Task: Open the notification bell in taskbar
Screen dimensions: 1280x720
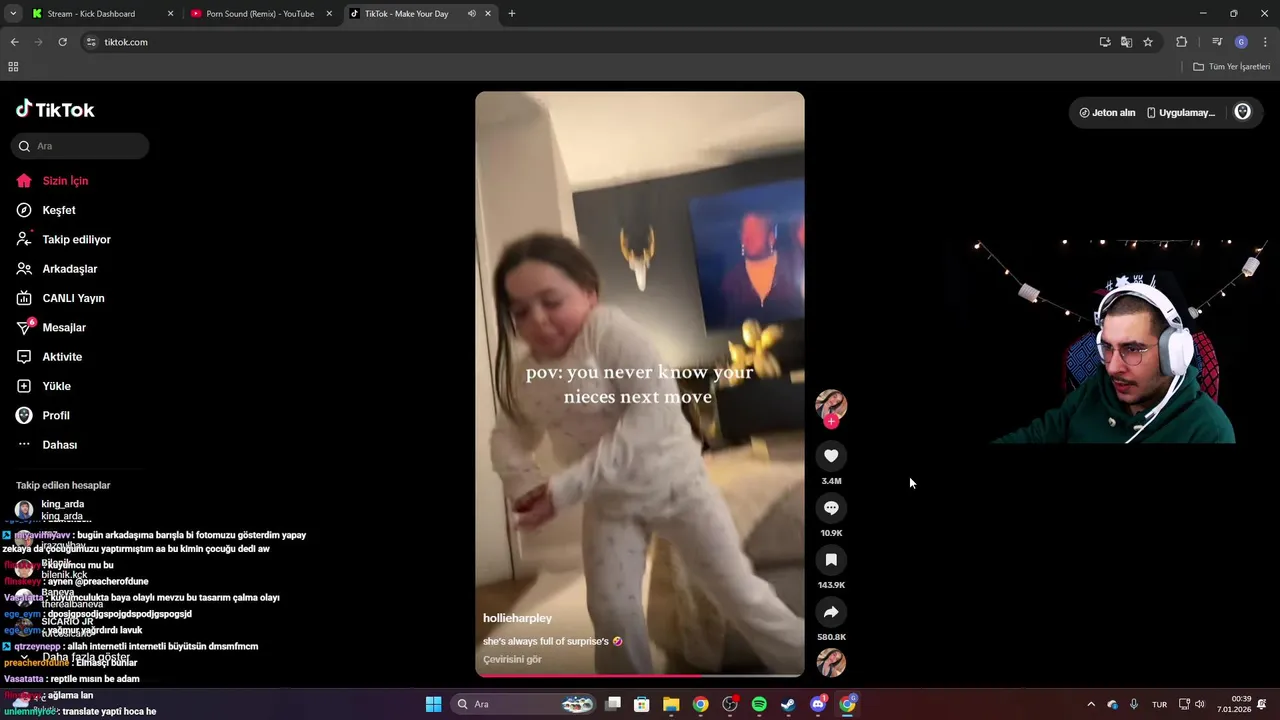Action: click(1263, 704)
